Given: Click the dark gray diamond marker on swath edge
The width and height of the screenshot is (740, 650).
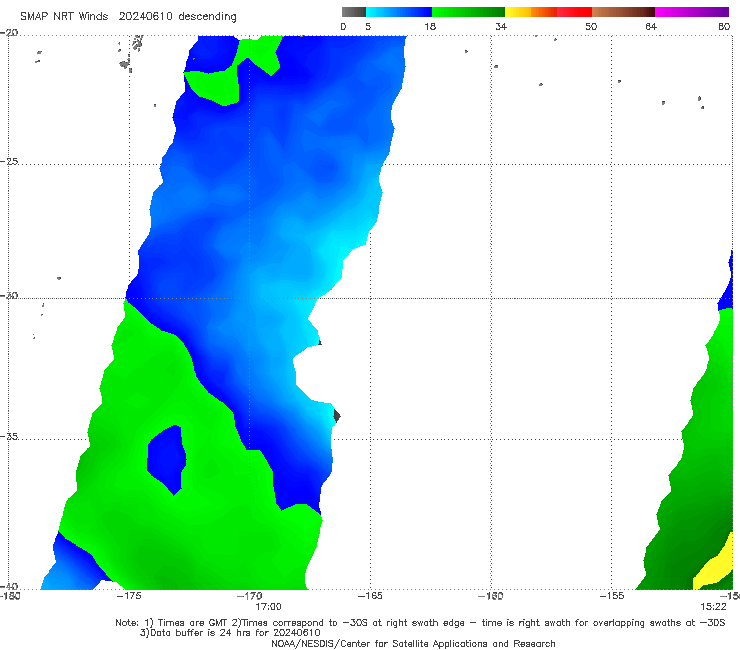Looking at the screenshot, I should pos(337,416).
